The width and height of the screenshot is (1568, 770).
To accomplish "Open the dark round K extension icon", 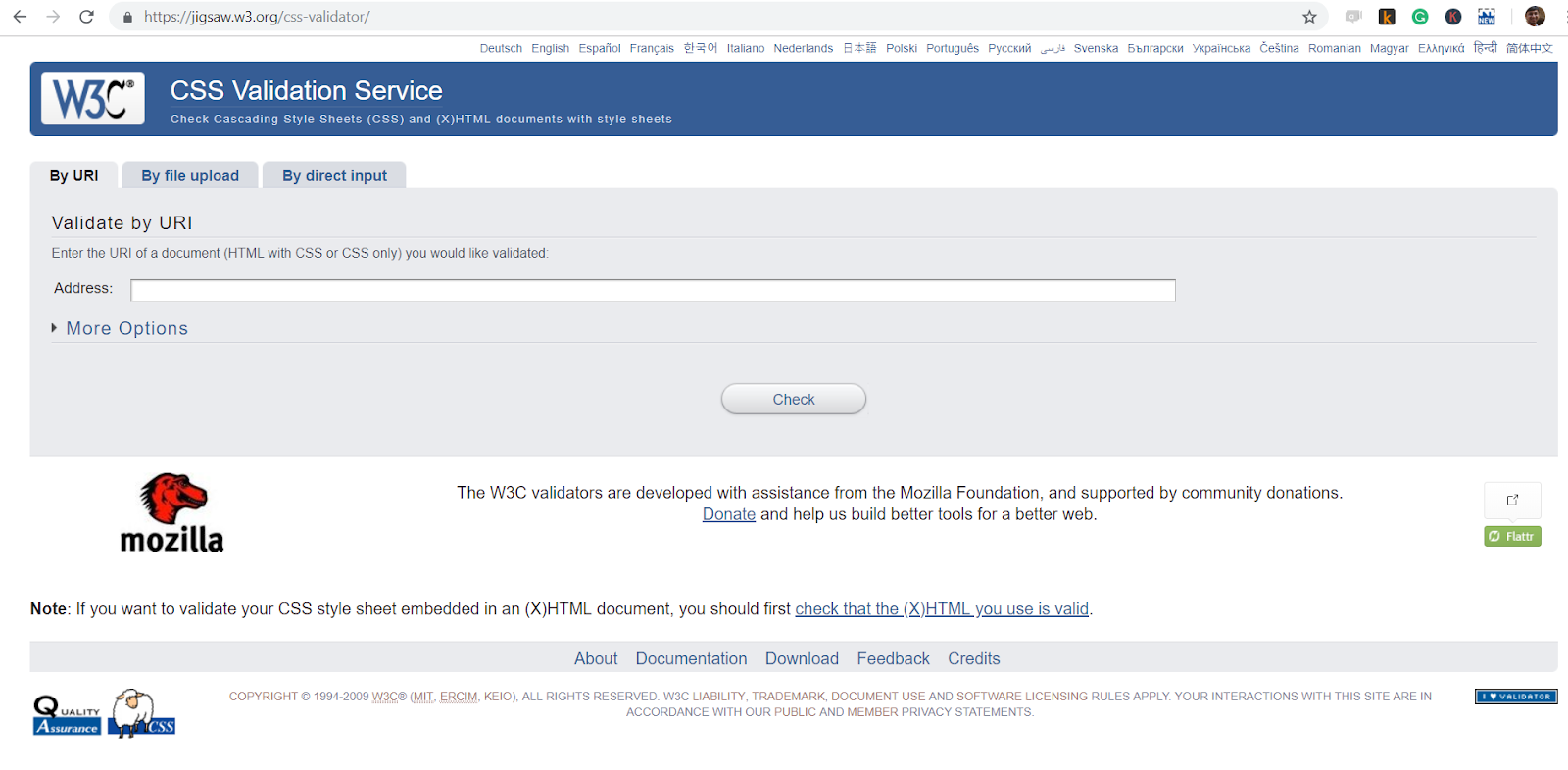I will point(1453,17).
